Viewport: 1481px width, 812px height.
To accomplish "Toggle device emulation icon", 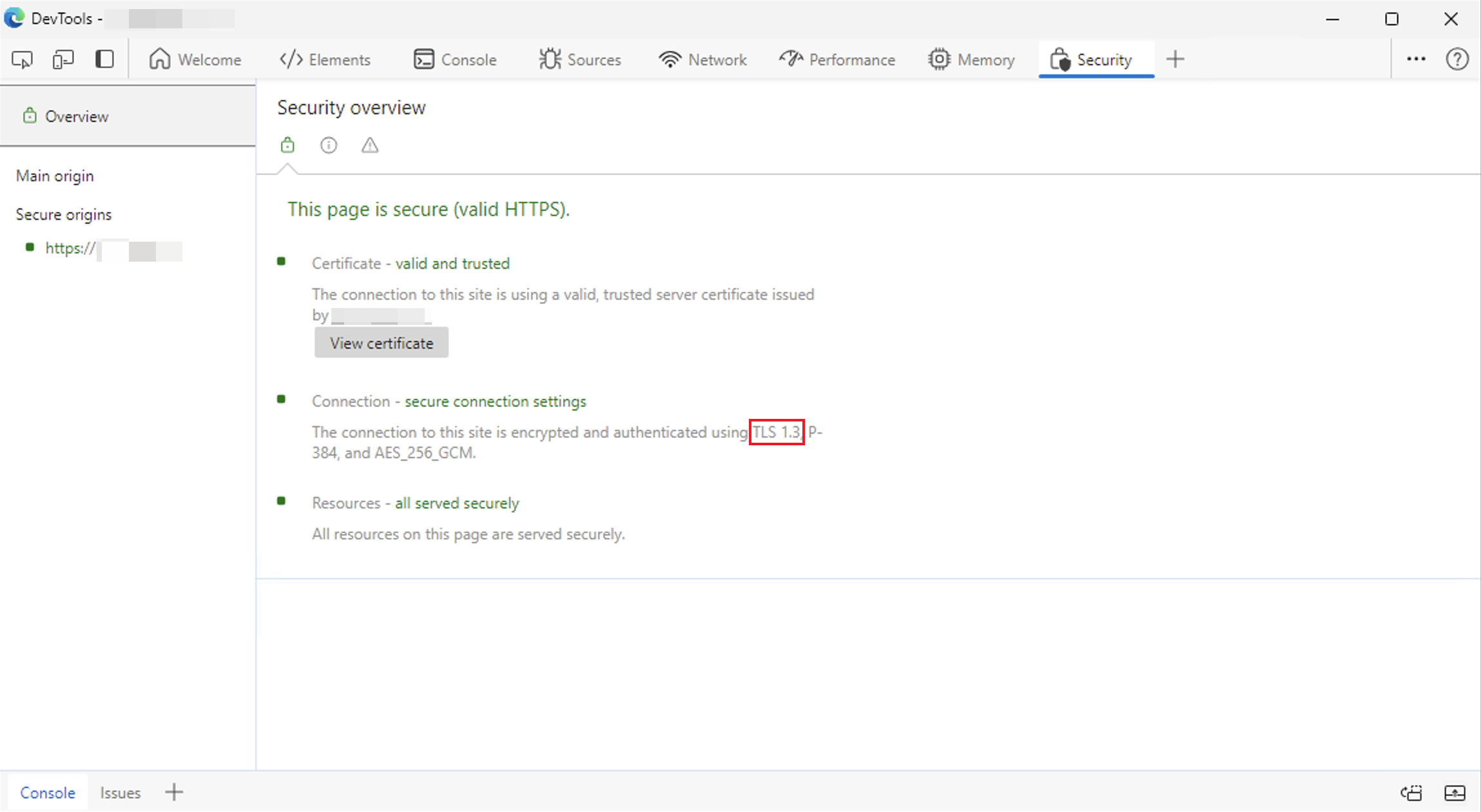I will click(63, 60).
